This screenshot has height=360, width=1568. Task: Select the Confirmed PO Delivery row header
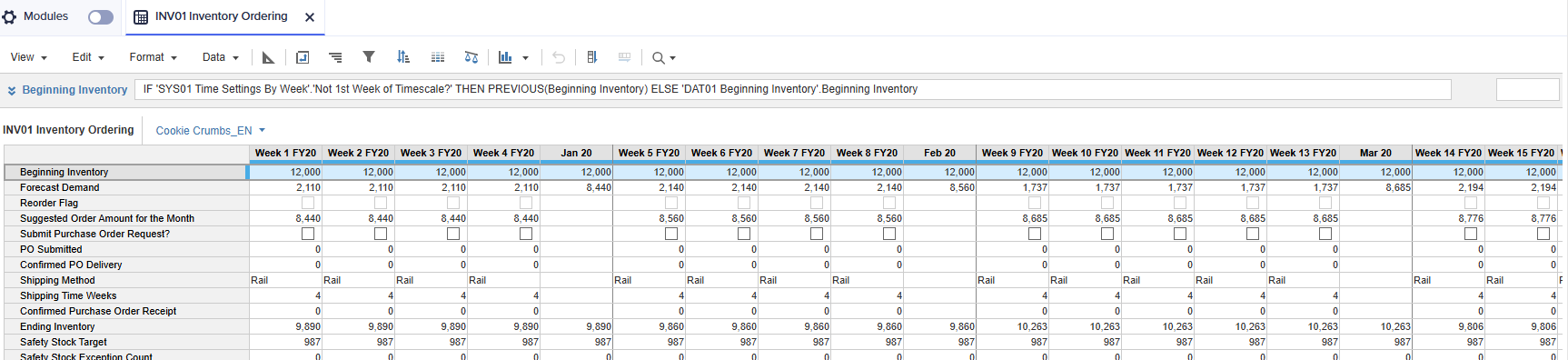(126, 265)
